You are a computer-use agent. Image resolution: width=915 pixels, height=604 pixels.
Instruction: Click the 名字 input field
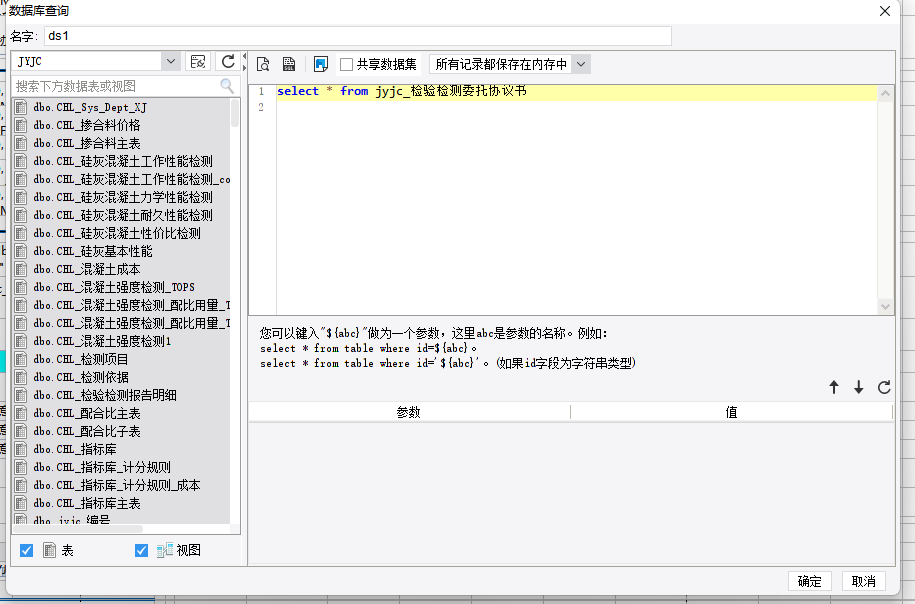point(358,36)
